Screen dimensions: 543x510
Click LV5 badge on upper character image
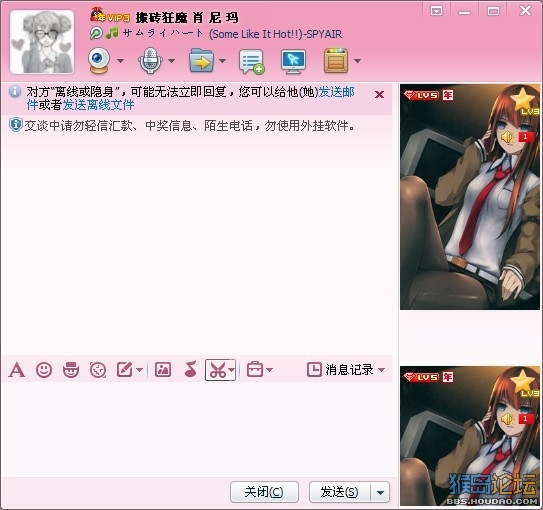pyautogui.click(x=422, y=95)
